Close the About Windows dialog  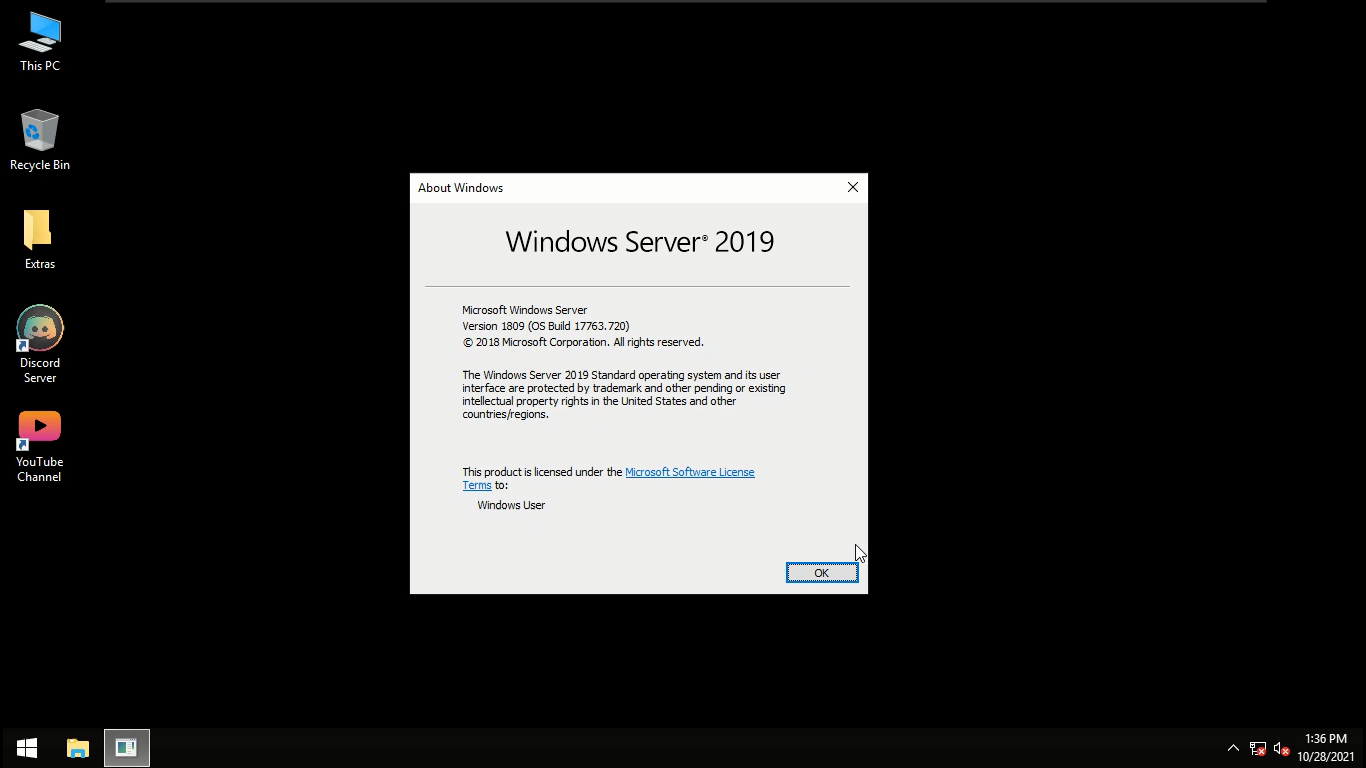pyautogui.click(x=853, y=187)
